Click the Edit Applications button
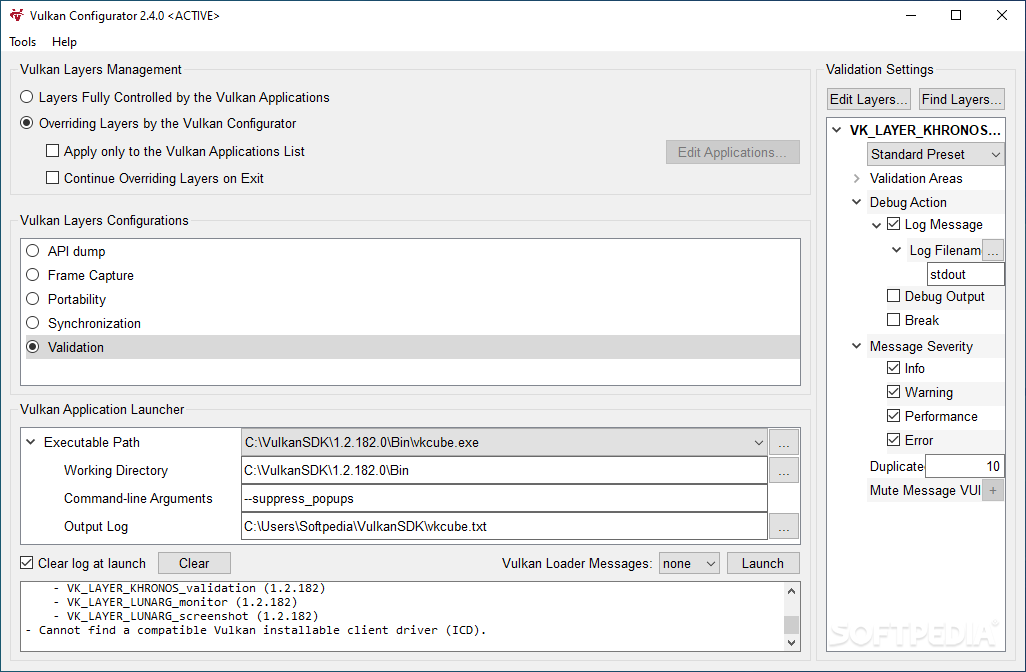 coord(732,152)
